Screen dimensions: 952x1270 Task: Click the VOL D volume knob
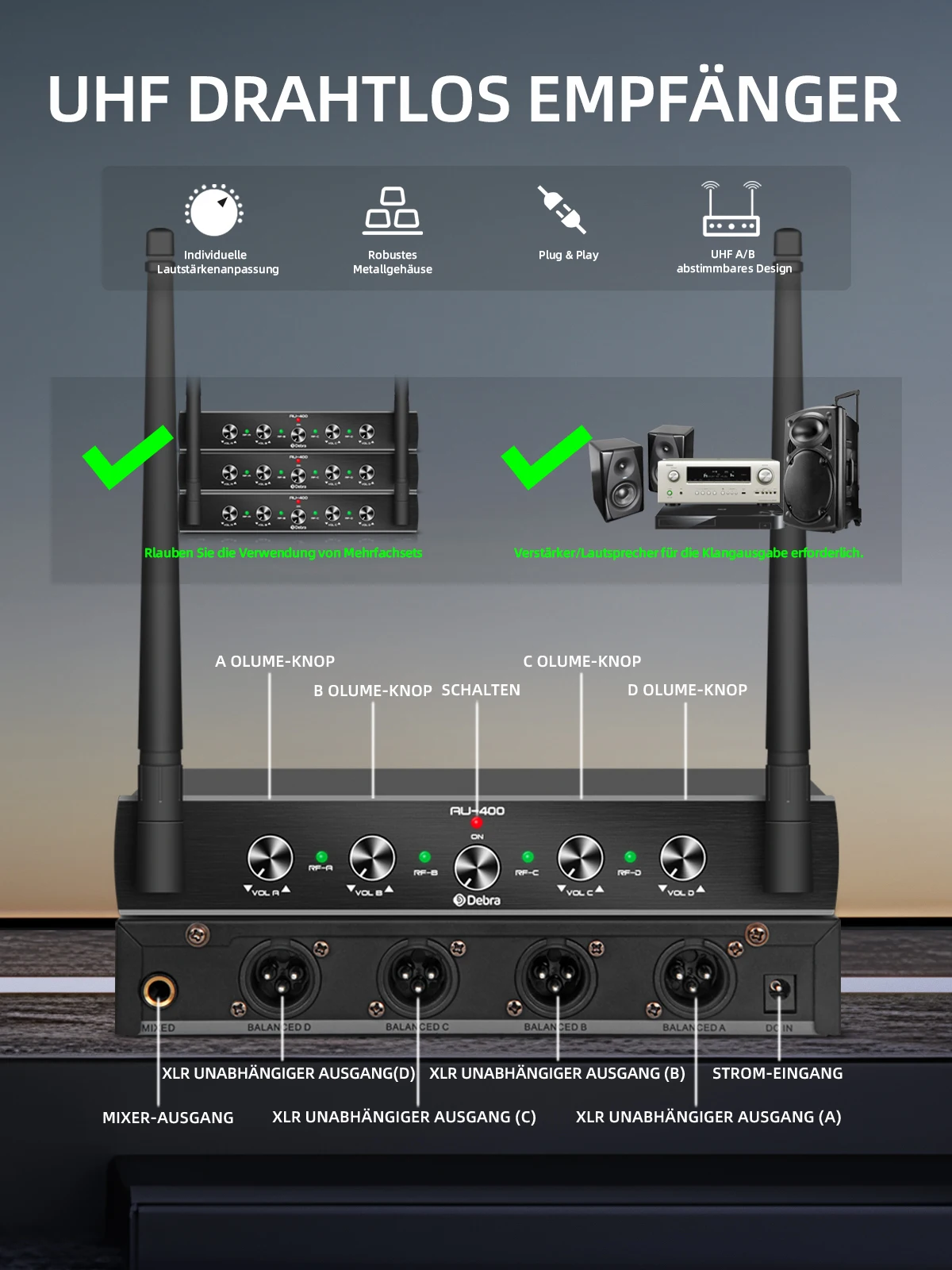[x=683, y=858]
